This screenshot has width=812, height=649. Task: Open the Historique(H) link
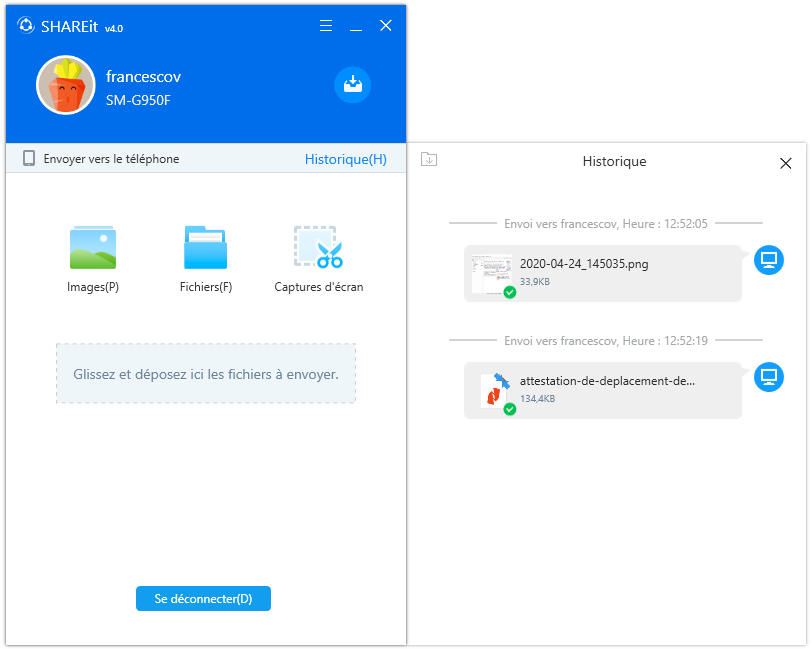pyautogui.click(x=345, y=159)
